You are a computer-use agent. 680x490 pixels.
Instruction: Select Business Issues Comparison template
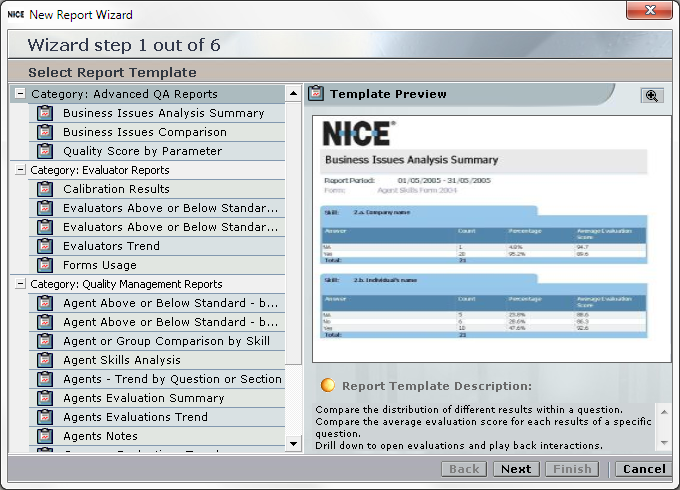pos(157,132)
